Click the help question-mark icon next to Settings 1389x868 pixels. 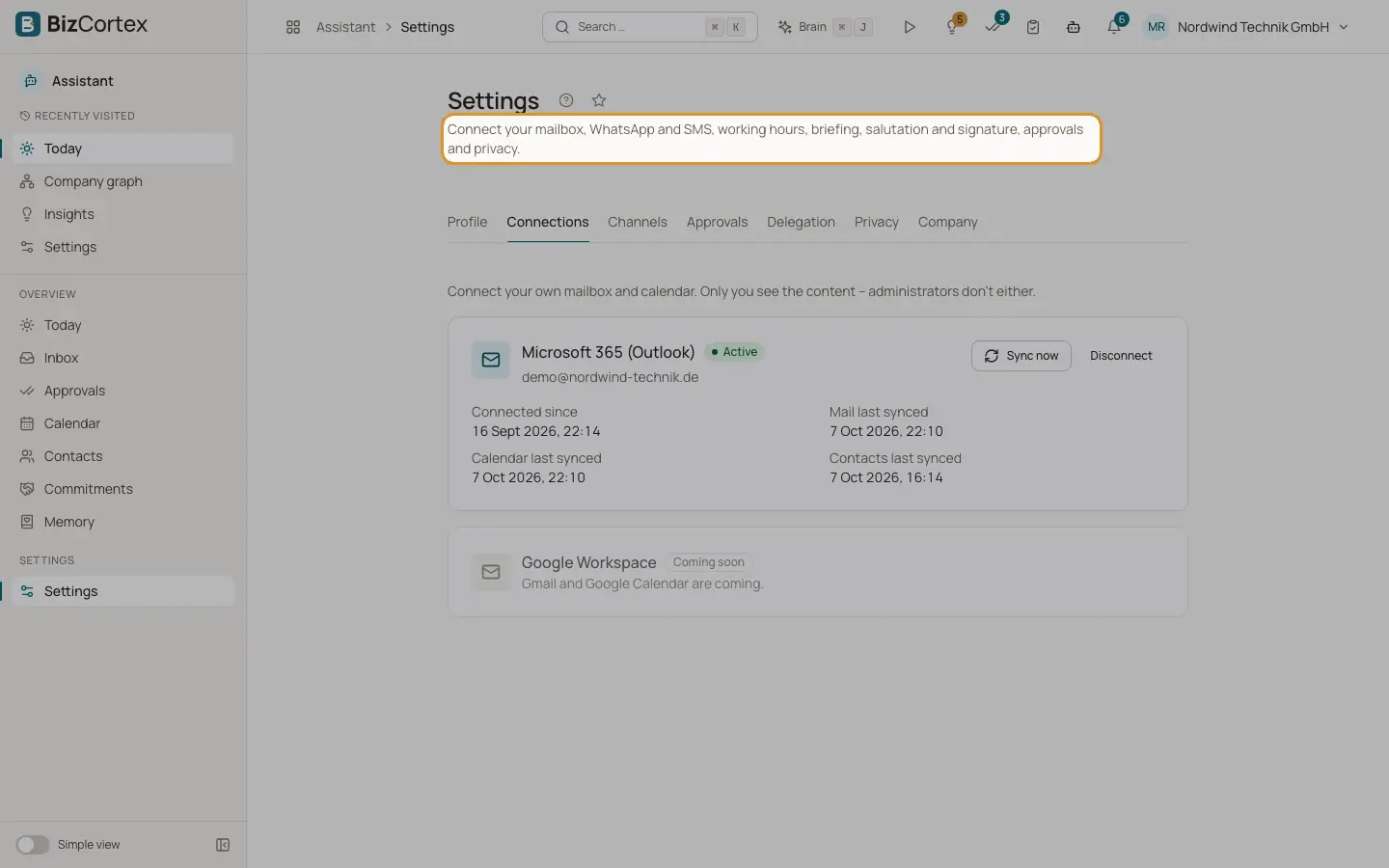566,100
